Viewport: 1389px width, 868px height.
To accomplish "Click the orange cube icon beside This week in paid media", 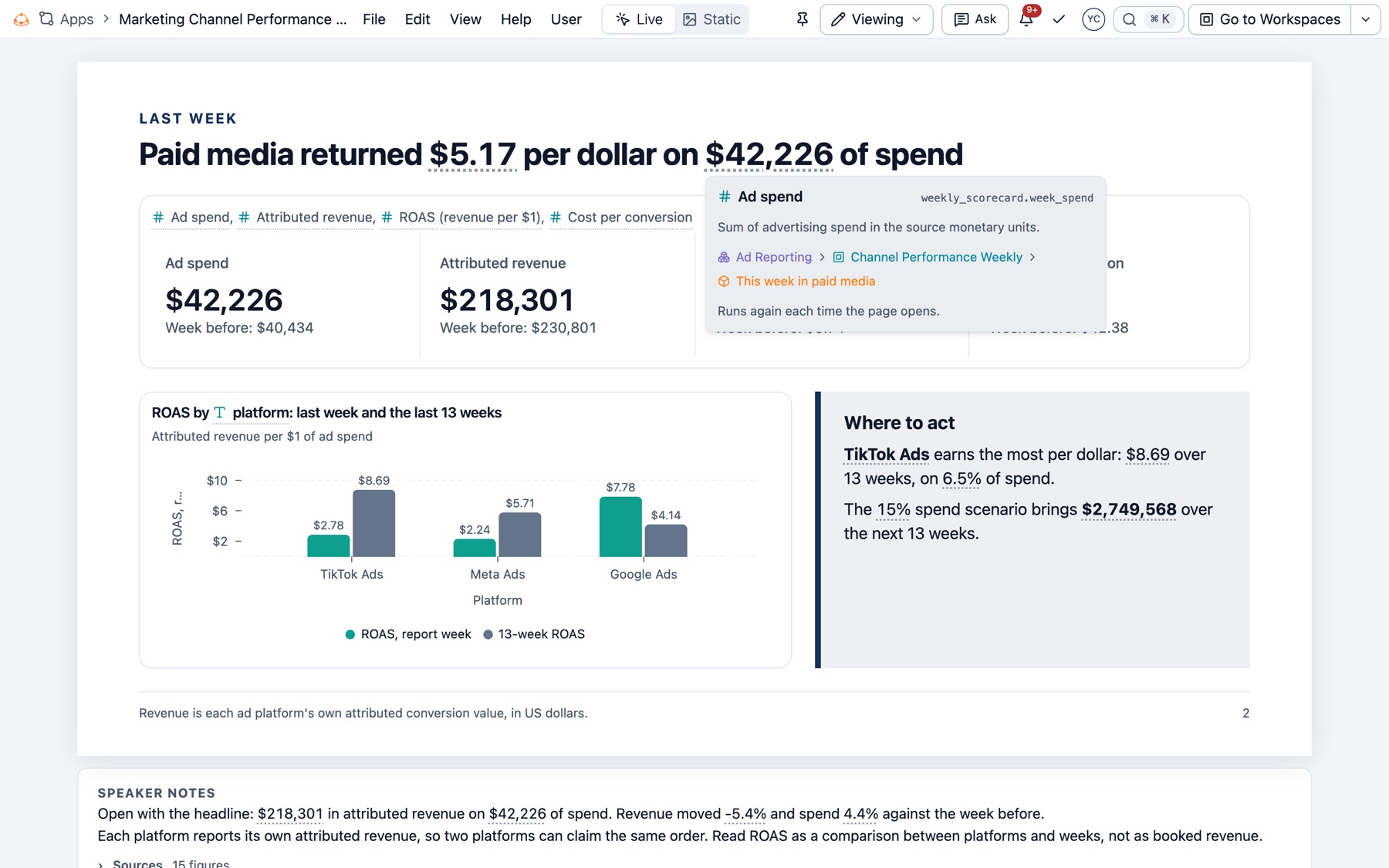I will point(724,281).
